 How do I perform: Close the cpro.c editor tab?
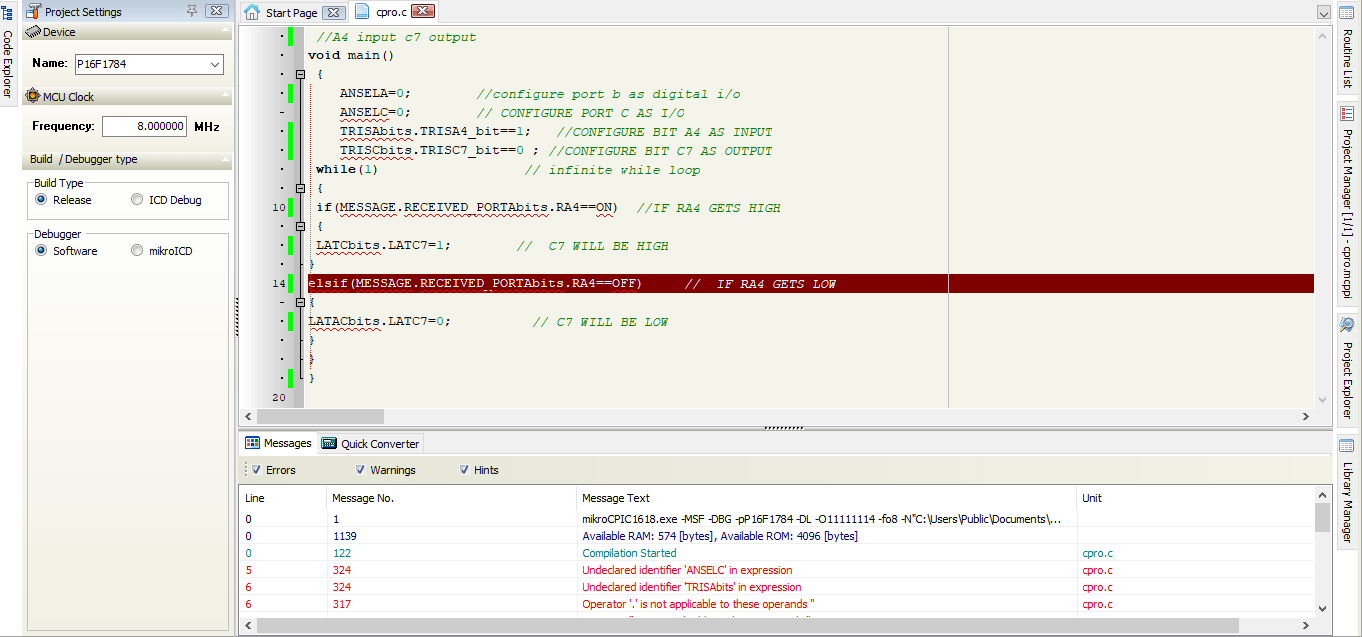[x=423, y=12]
